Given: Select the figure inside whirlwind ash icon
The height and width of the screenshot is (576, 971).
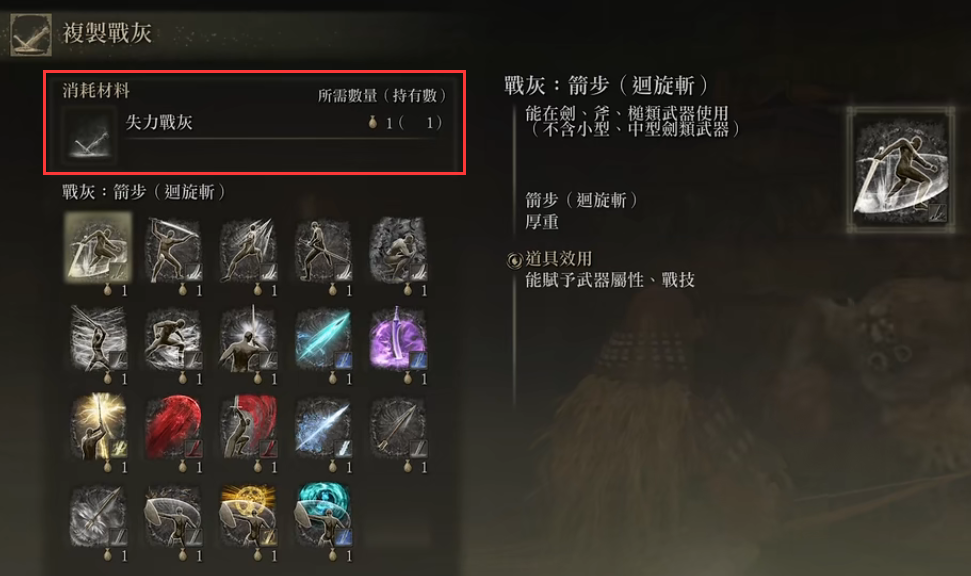Looking at the screenshot, I should pos(98,338).
